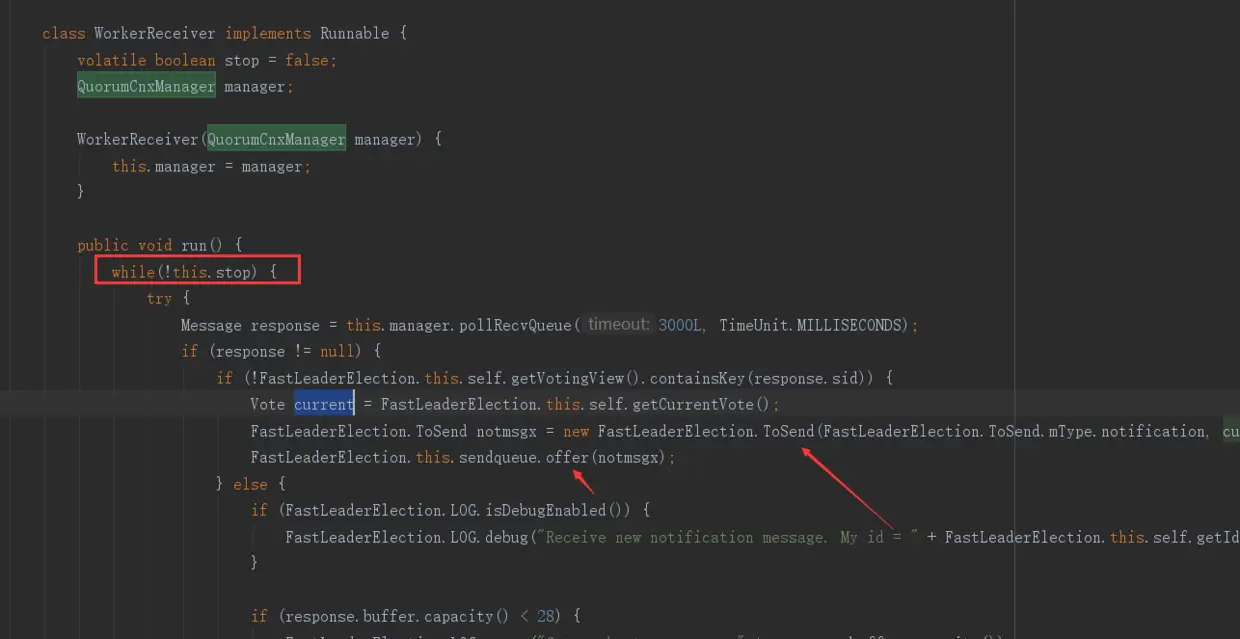Select the 'volatile boolean stop = false;' line
Screen dimensions: 1240x639
click(x=207, y=60)
